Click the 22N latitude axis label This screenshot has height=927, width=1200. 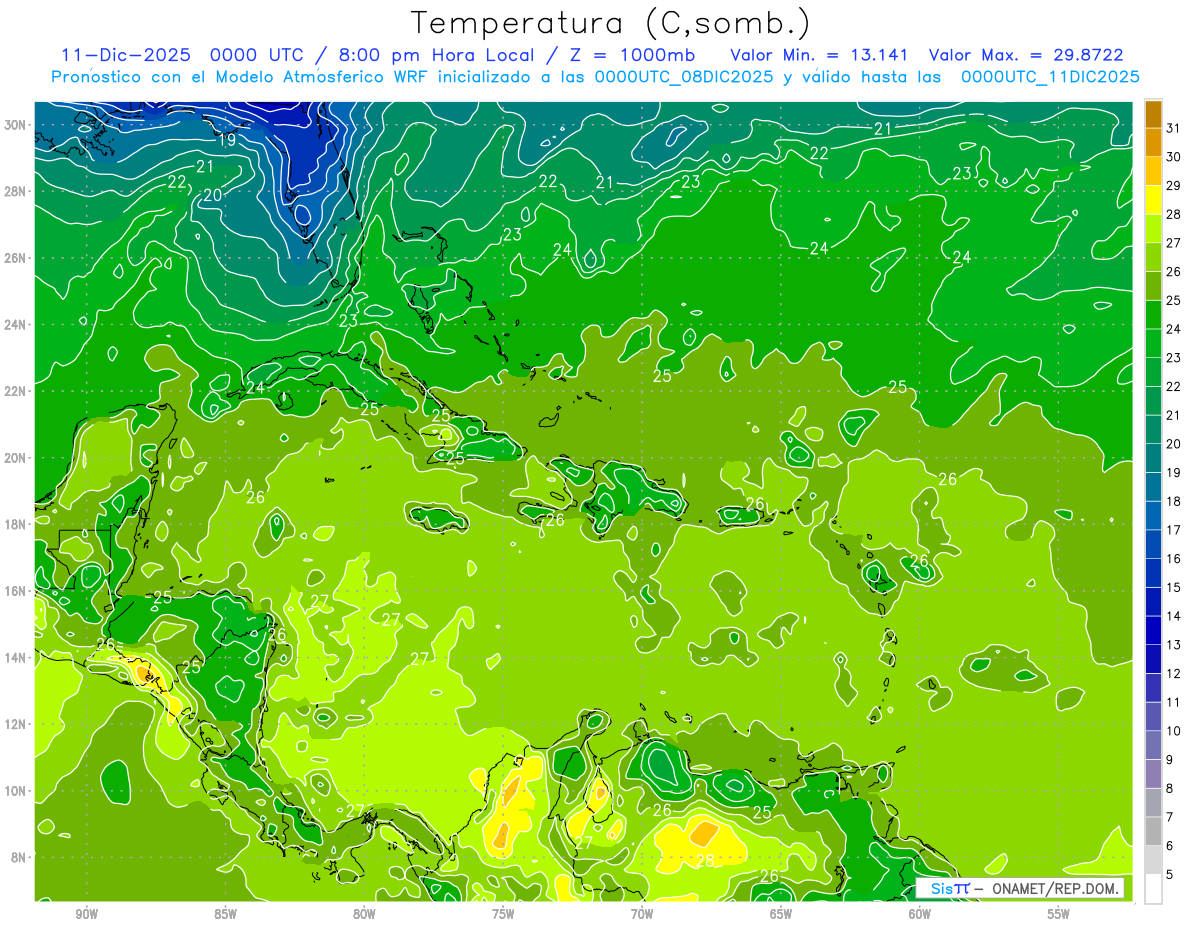[x=16, y=391]
